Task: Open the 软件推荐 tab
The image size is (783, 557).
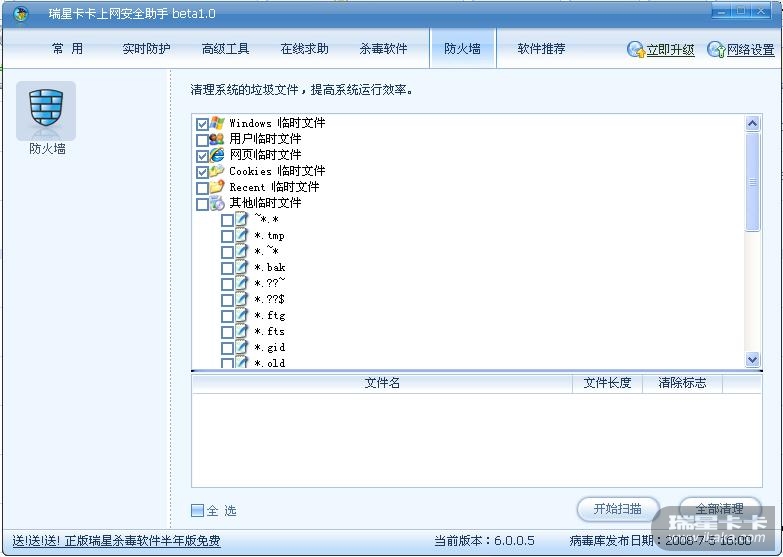Action: (x=541, y=48)
